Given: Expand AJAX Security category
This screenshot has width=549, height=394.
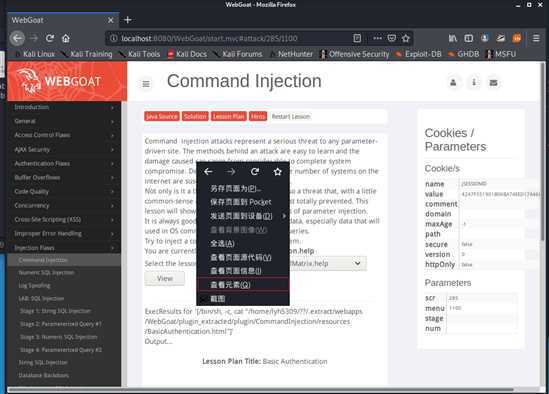Looking at the screenshot, I should coord(64,150).
